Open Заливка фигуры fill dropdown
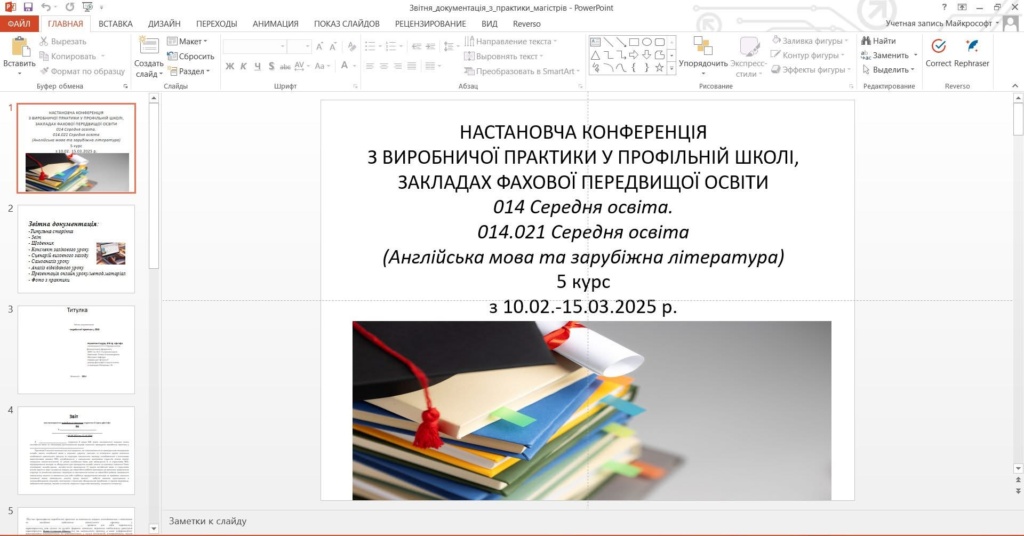Viewport: 1024px width, 536px height. pyautogui.click(x=809, y=40)
